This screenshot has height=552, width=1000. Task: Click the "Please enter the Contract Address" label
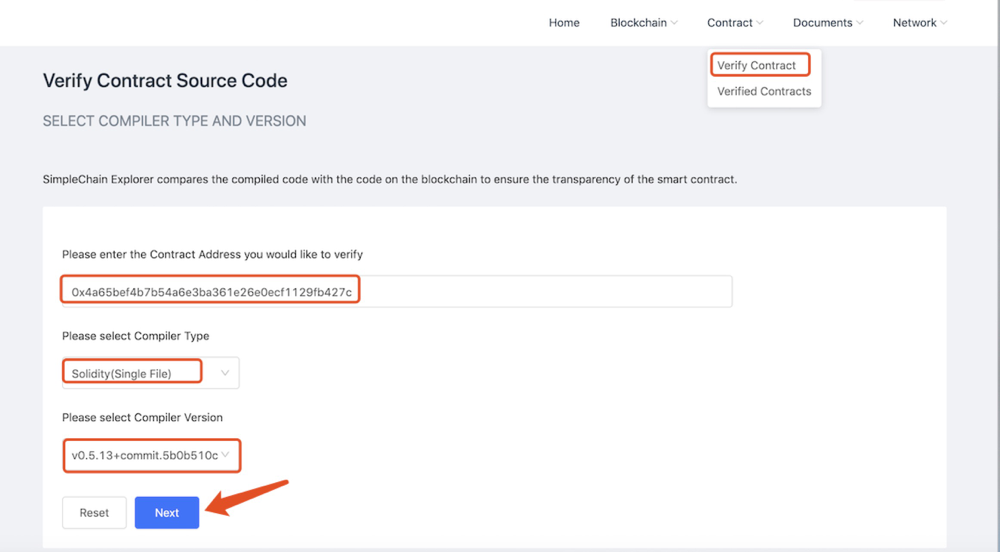pos(212,255)
